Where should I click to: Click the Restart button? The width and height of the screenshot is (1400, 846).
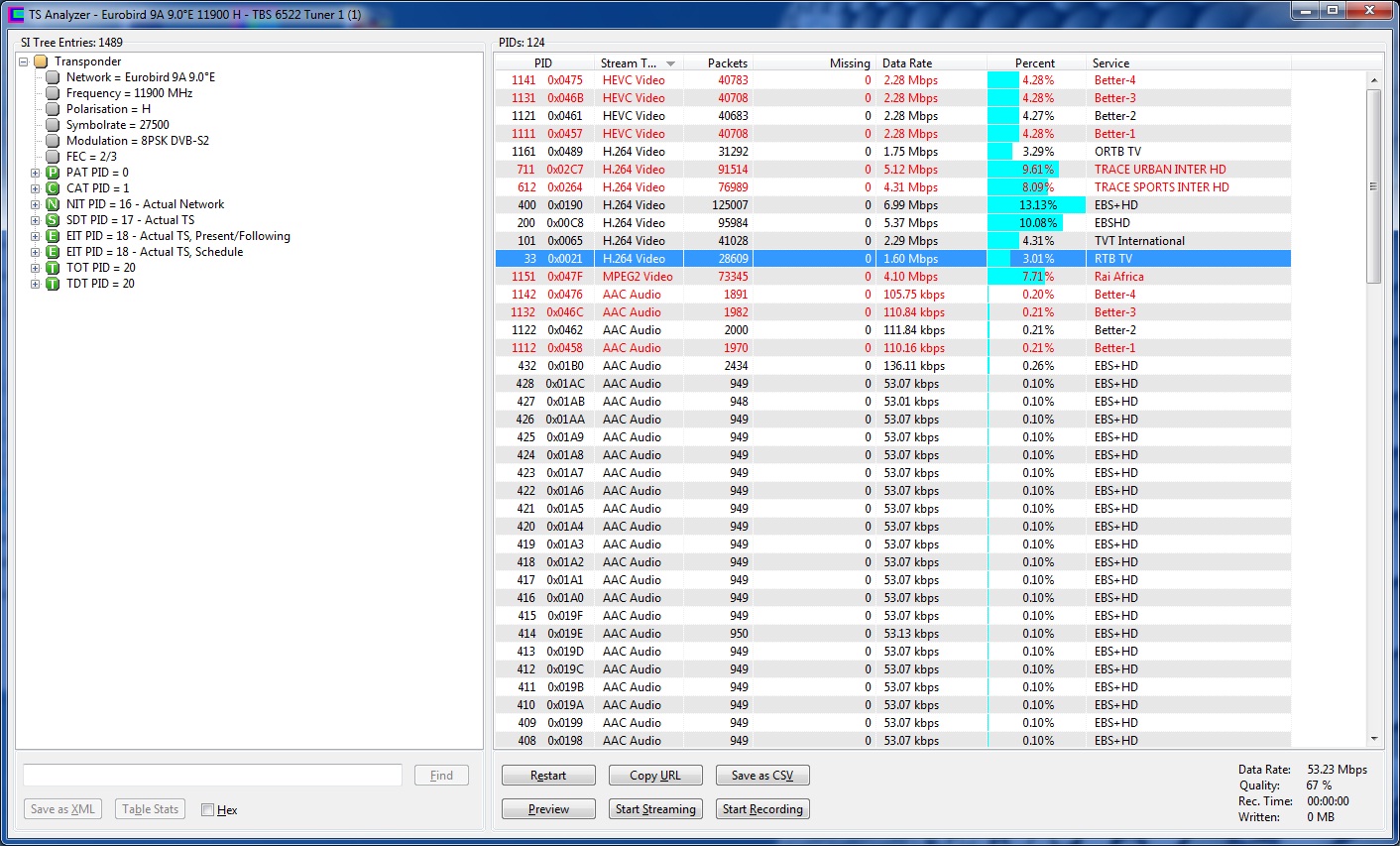[x=548, y=776]
